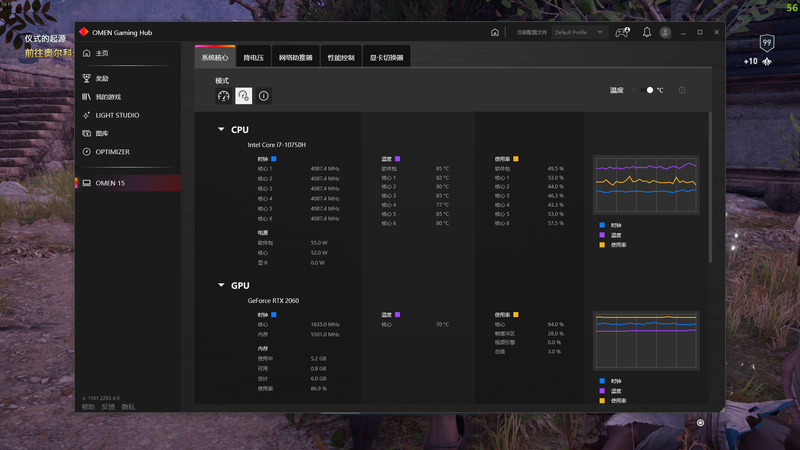Open LIGHT STUDIO from the sidebar
Viewport: 800px width, 450px height.
(x=117, y=115)
